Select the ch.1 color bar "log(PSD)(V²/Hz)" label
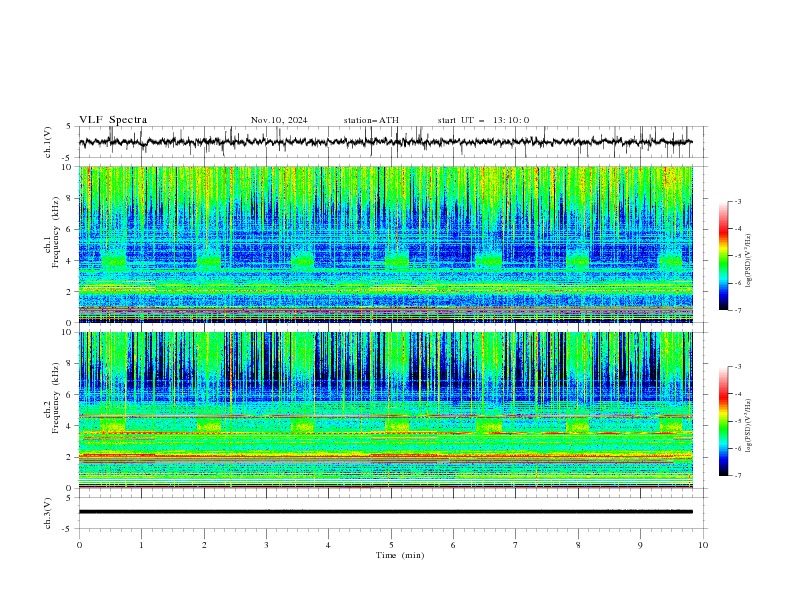The image size is (792, 612). 748,261
